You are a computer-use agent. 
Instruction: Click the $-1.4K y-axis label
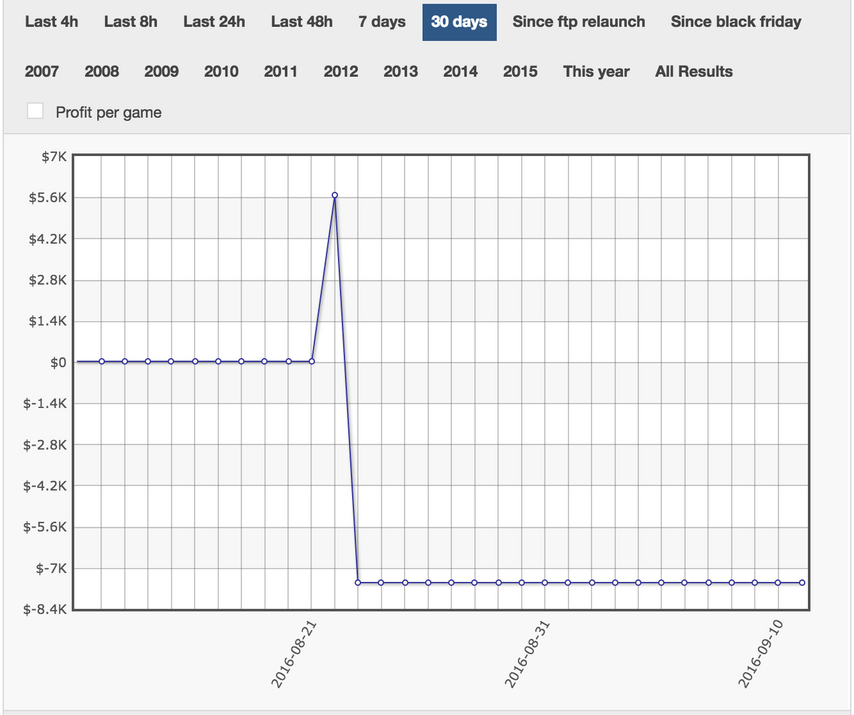(x=45, y=404)
